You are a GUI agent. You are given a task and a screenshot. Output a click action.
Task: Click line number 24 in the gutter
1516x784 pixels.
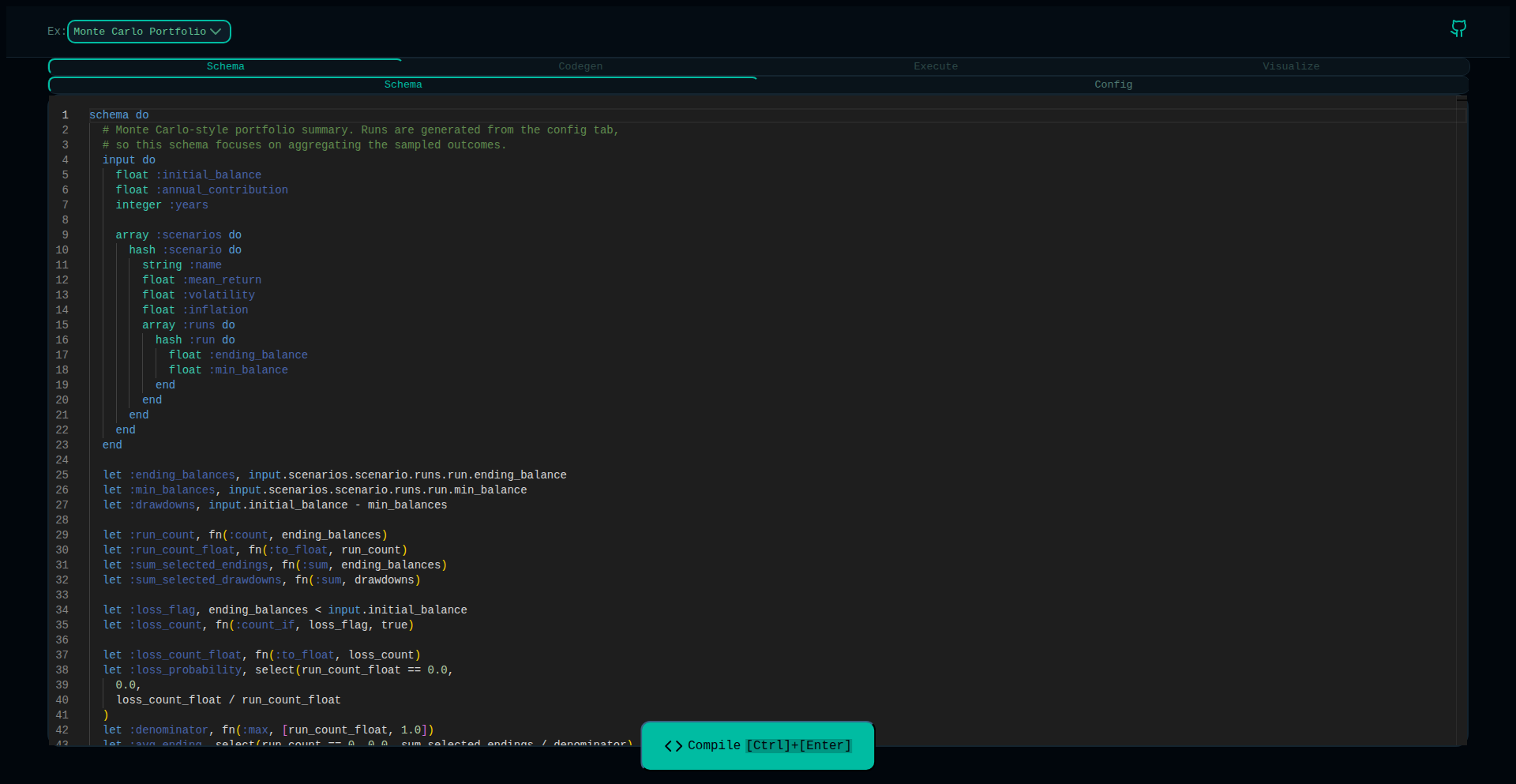click(62, 460)
